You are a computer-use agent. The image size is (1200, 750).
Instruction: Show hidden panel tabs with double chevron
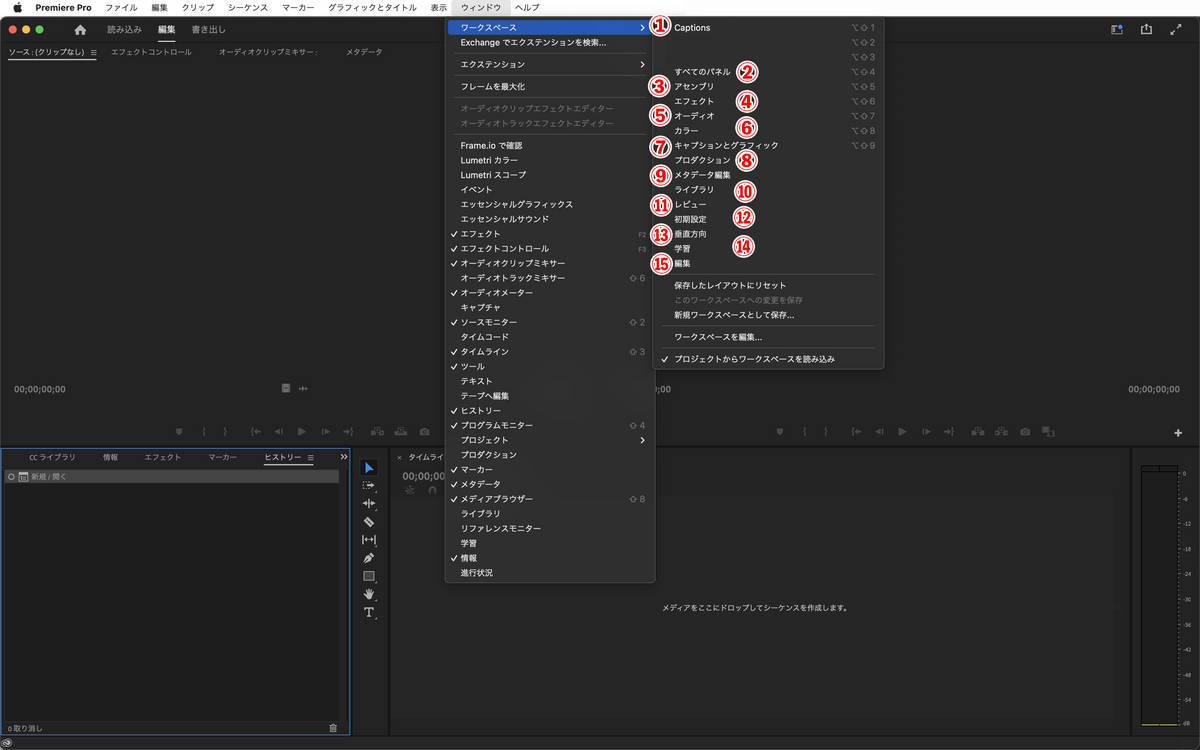click(x=343, y=457)
